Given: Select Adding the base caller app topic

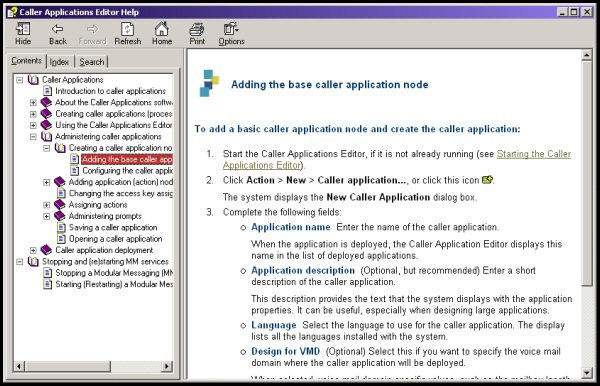Looking at the screenshot, I should tap(127, 159).
